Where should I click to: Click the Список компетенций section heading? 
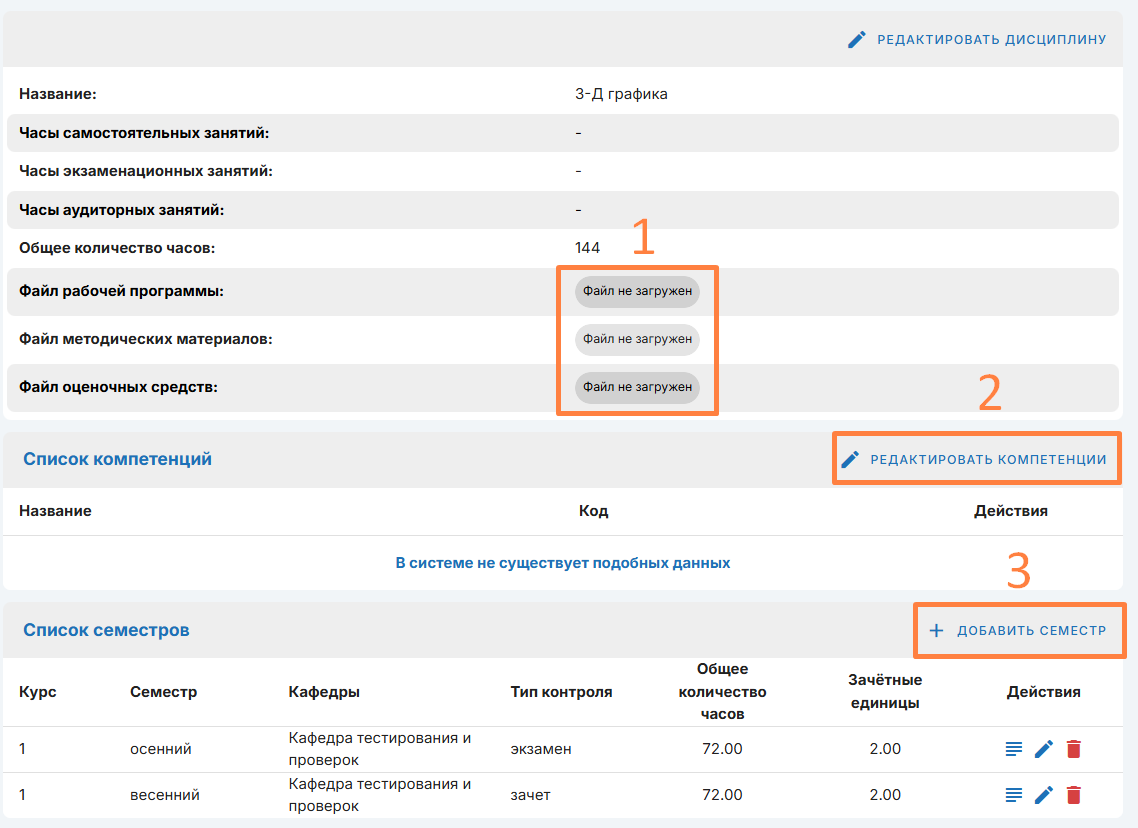tap(117, 460)
